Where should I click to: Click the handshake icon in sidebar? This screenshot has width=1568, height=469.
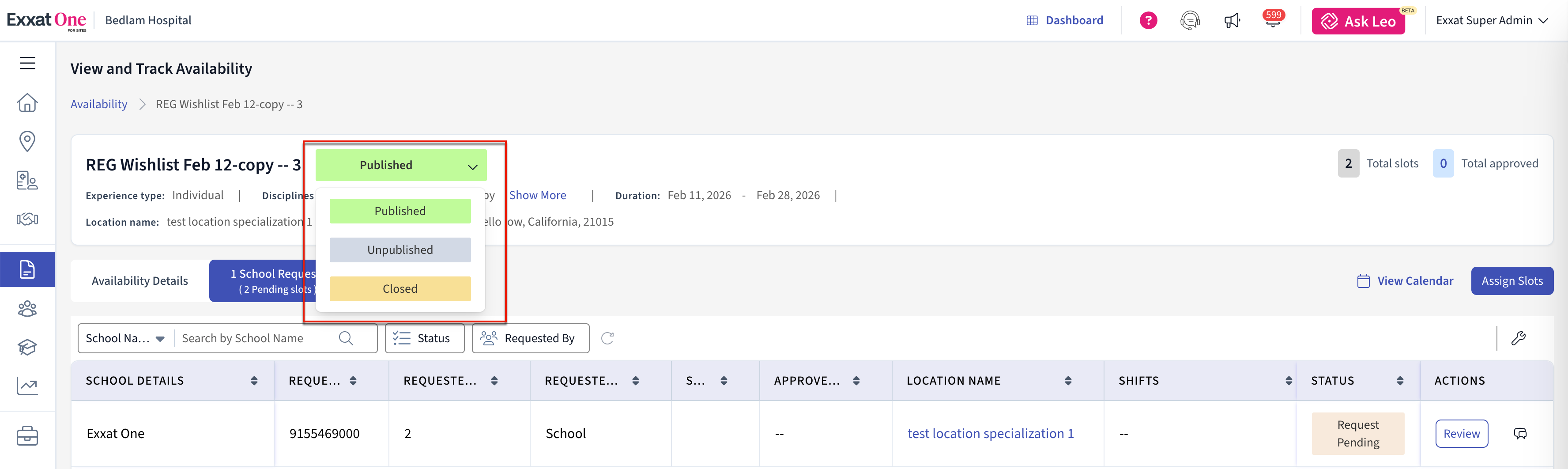click(x=27, y=219)
